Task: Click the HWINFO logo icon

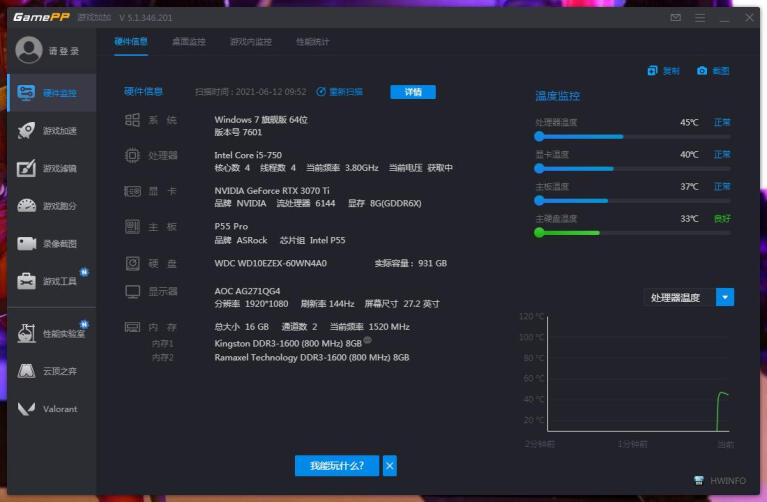Action: (699, 480)
